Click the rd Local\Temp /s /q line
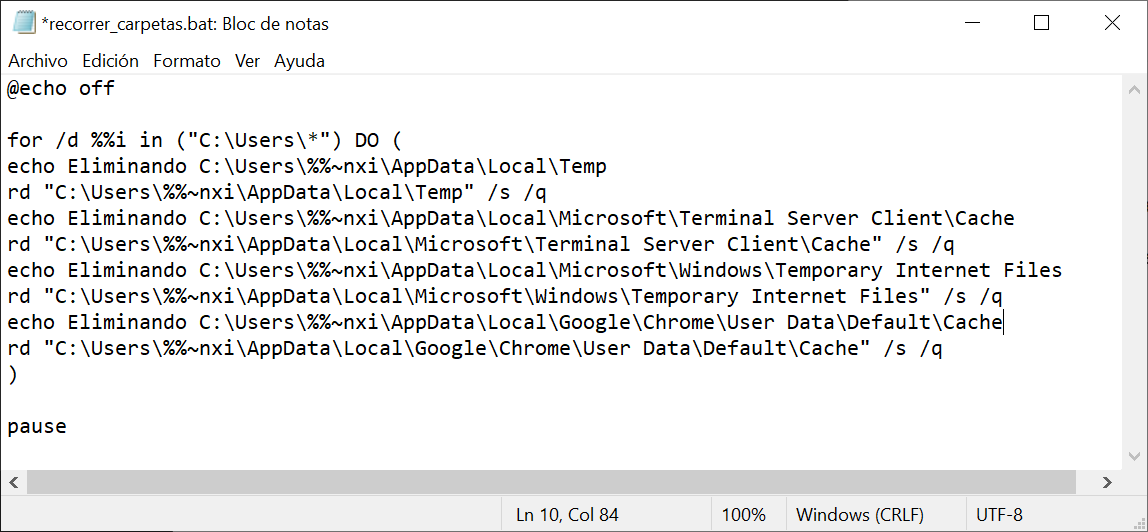The image size is (1148, 532). pos(277,192)
